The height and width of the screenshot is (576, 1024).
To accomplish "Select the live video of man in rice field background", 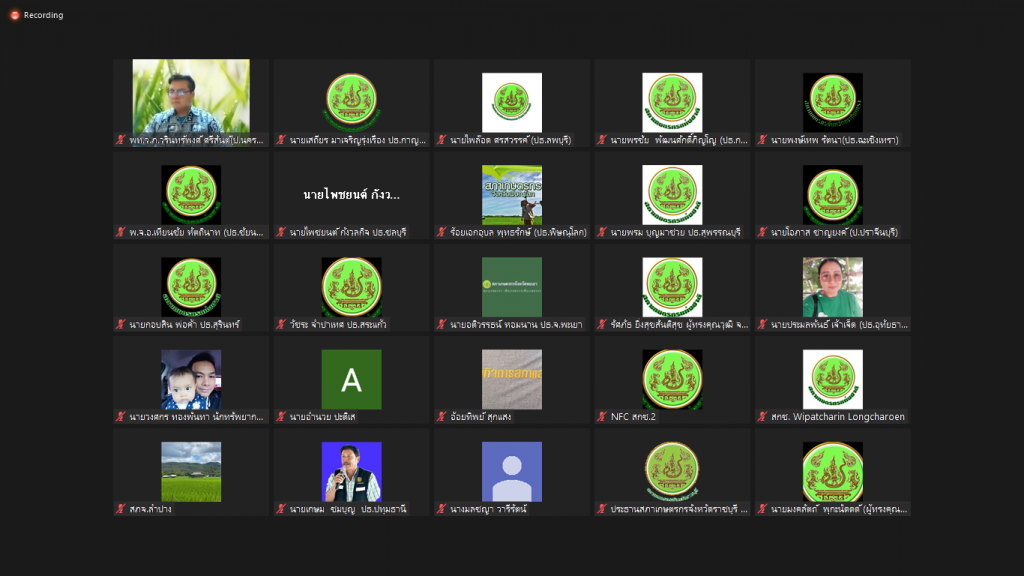I will coord(191,97).
